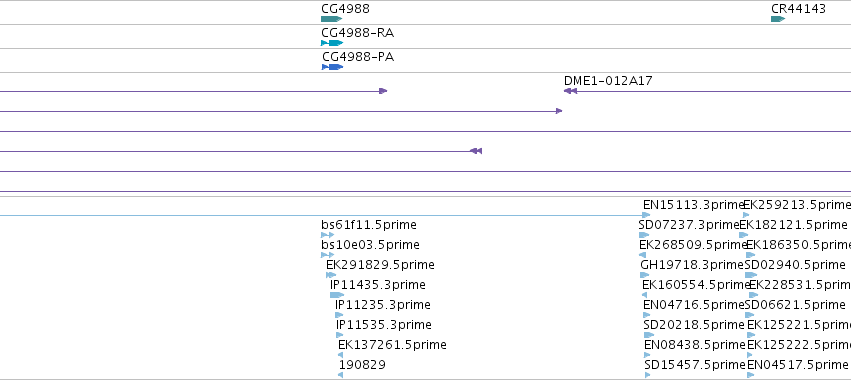Click the GH19718.3prime label

point(692,265)
